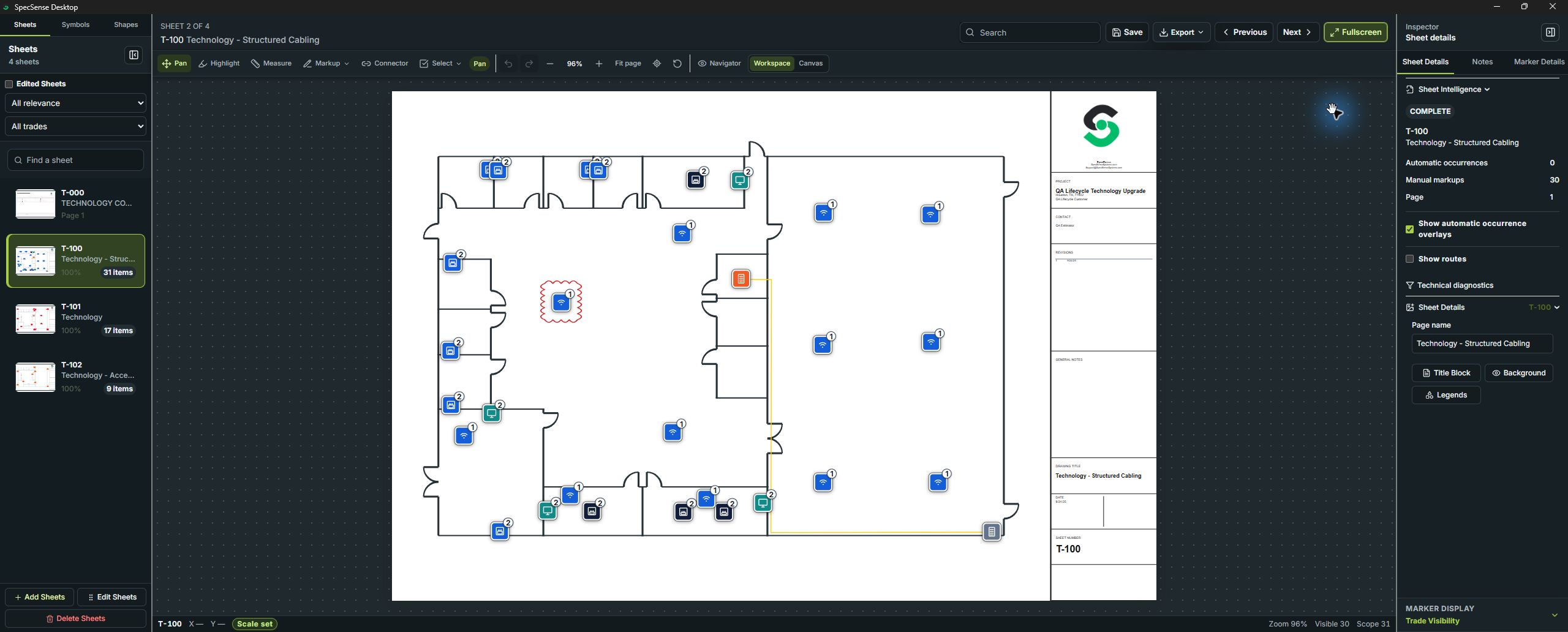
Task: Zoom in with the plus icon
Action: [598, 64]
